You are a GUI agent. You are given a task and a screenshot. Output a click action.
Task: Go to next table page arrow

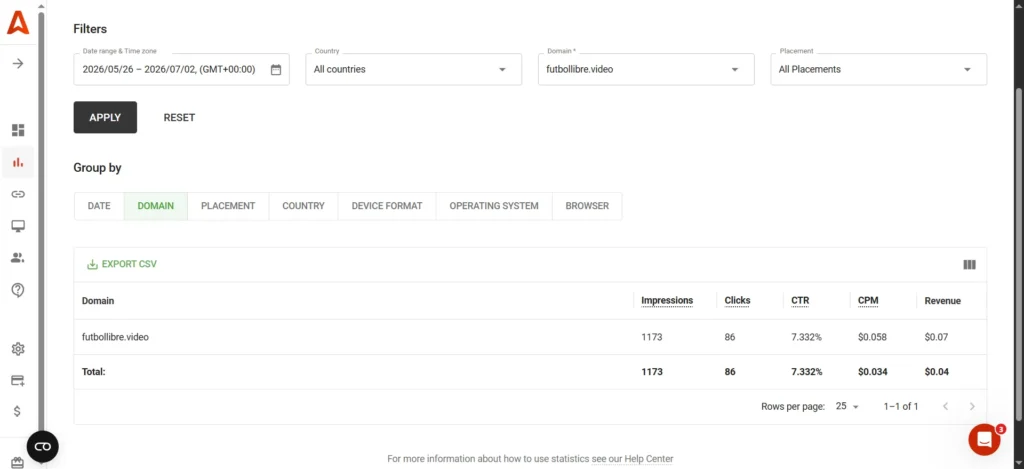pyautogui.click(x=972, y=406)
